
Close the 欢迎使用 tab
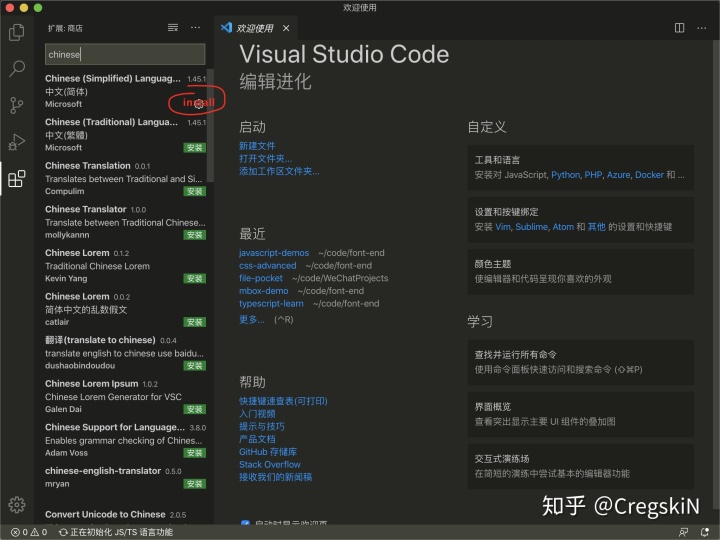click(286, 28)
